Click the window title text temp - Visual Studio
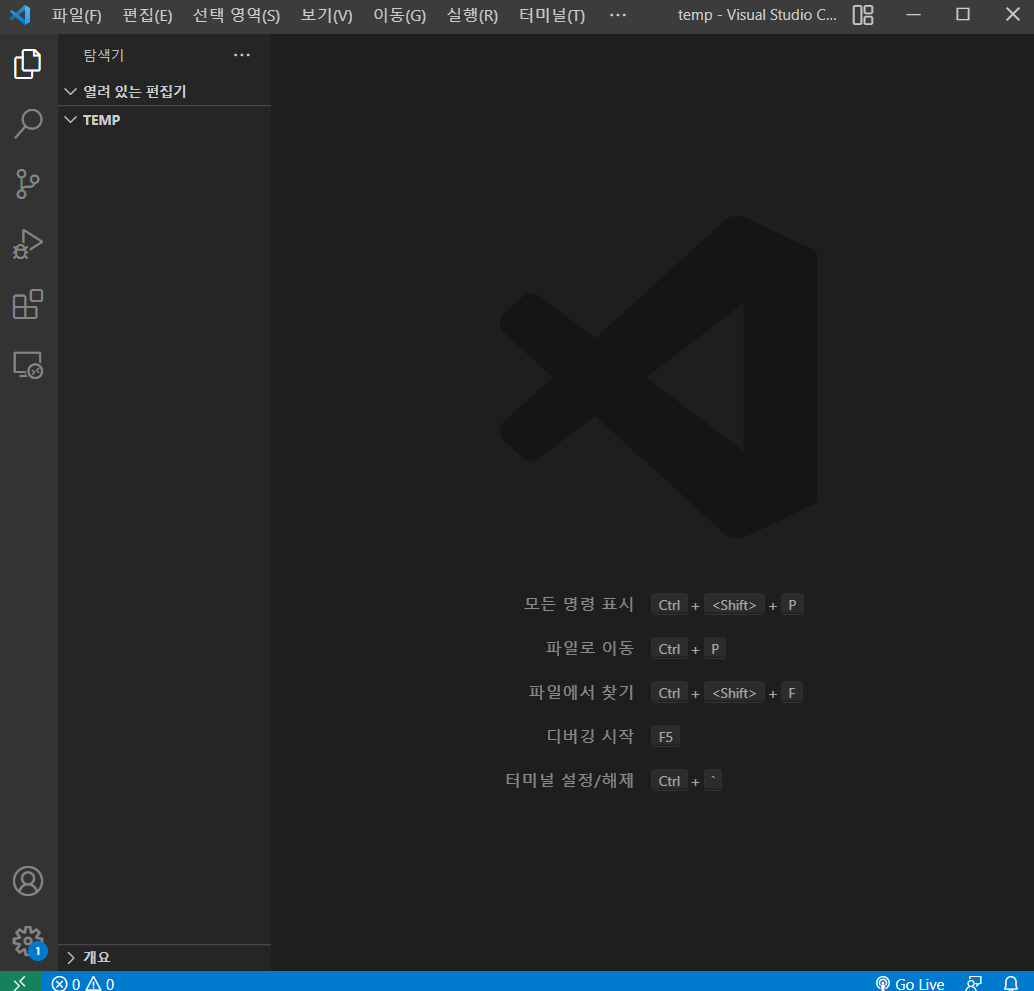Viewport: 1034px width, 991px height. pyautogui.click(x=757, y=15)
